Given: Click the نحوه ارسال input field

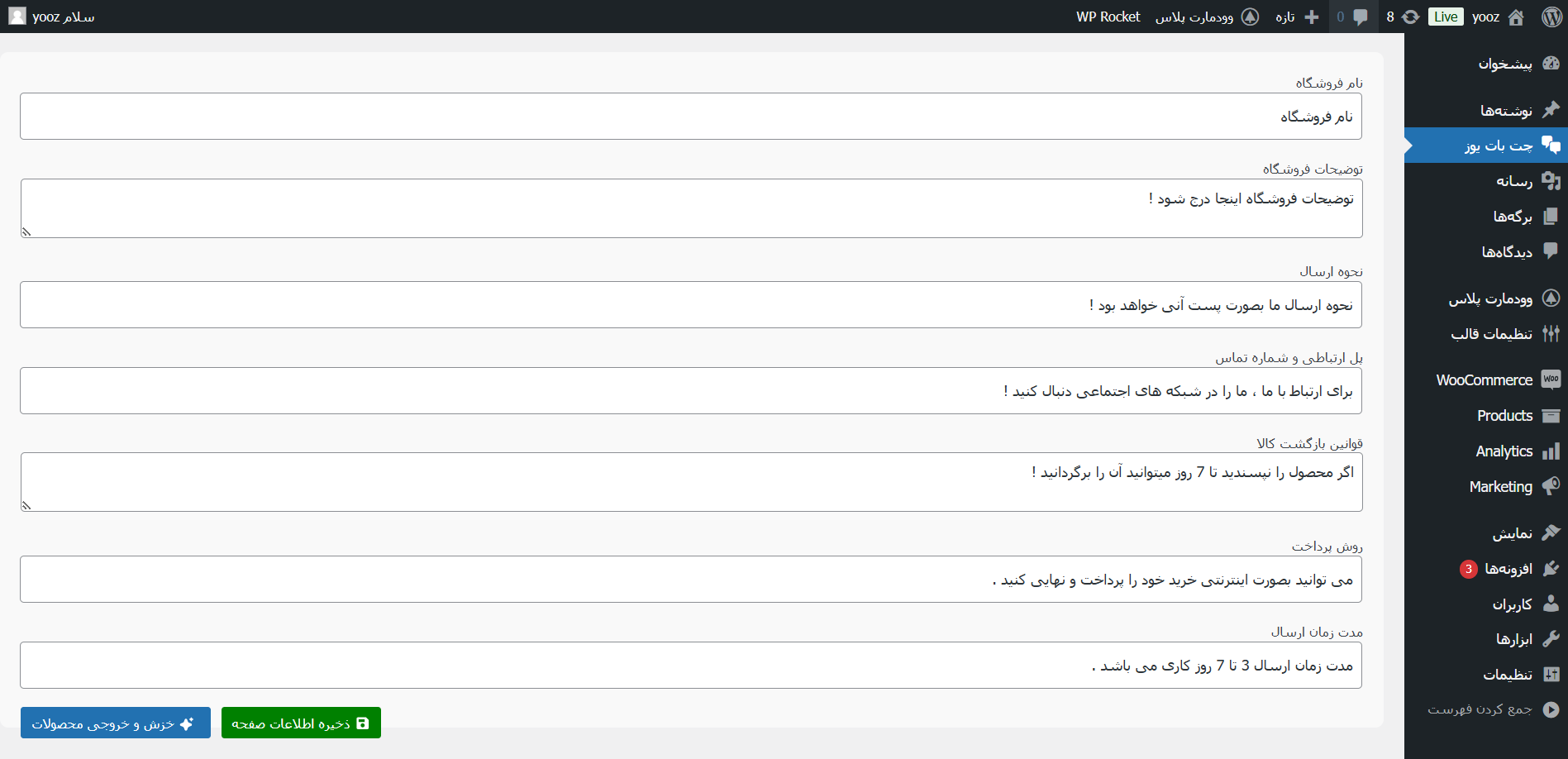Looking at the screenshot, I should coord(691,305).
